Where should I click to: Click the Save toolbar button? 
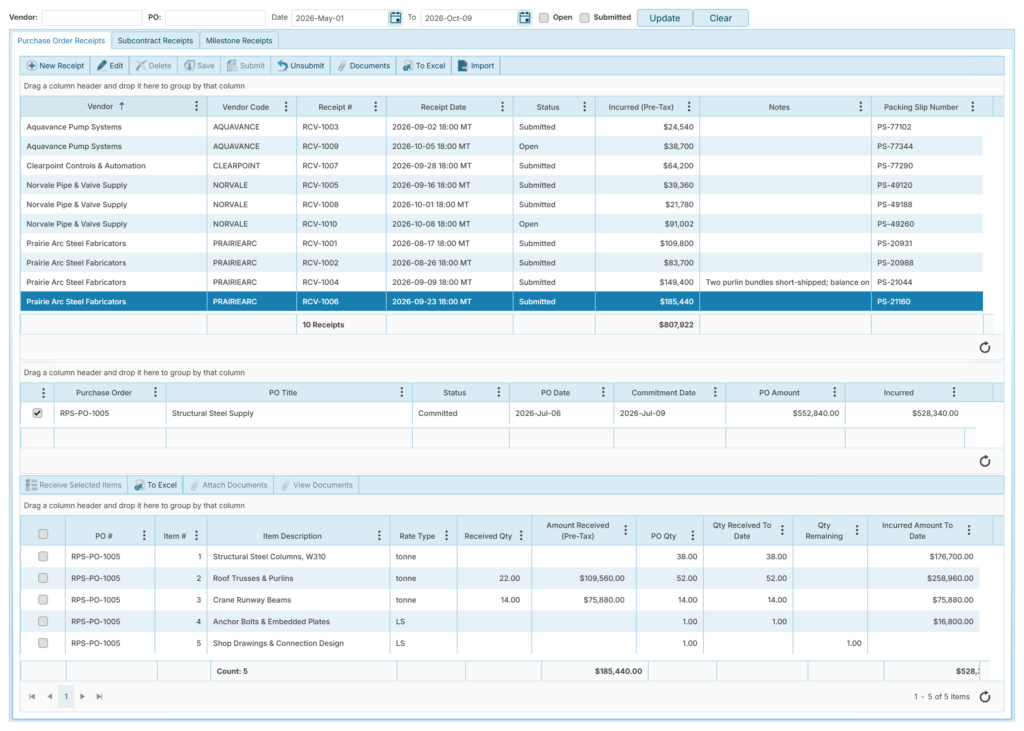(199, 65)
